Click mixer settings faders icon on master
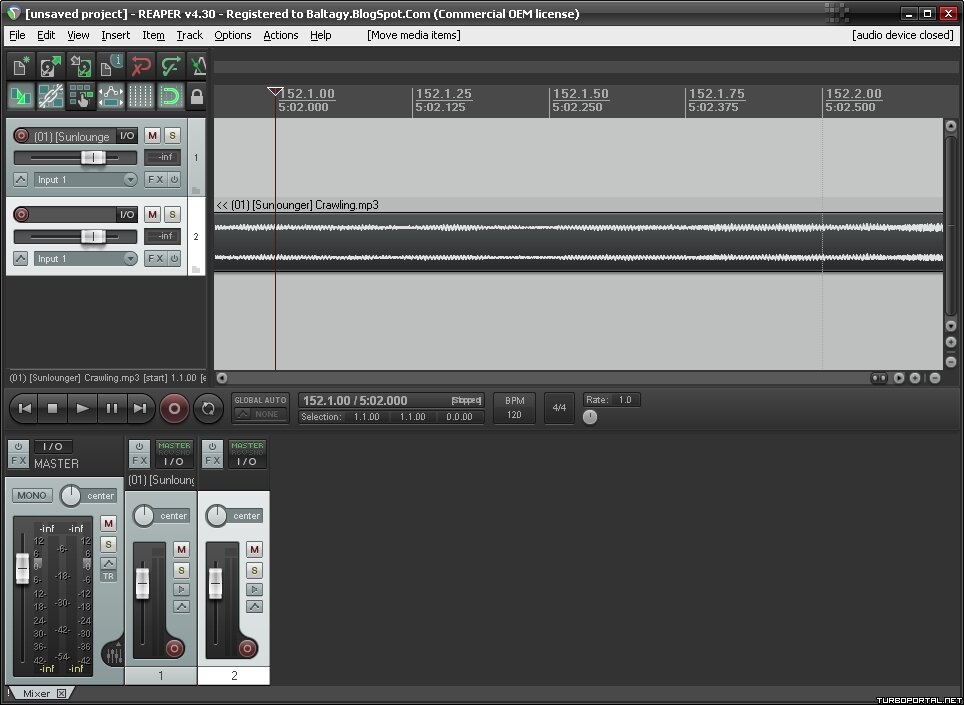Screen dimensions: 964x705 pyautogui.click(x=114, y=654)
